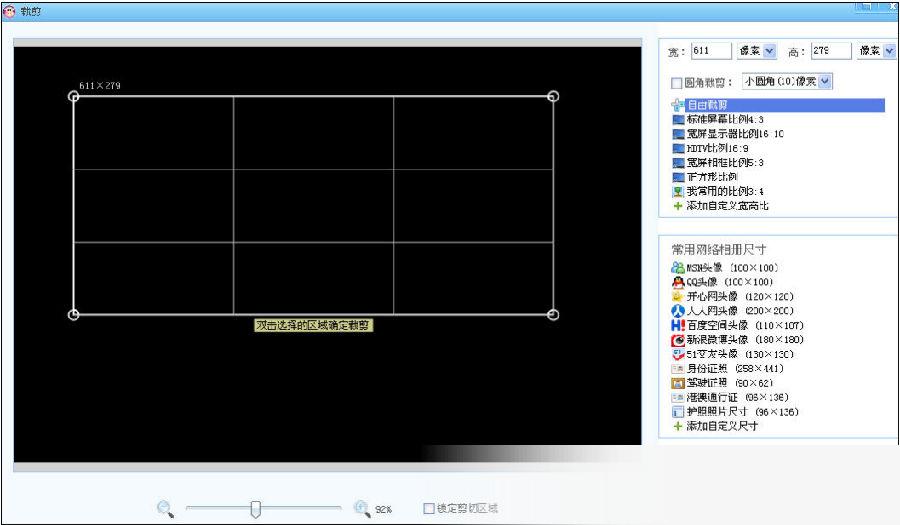
Task: Choose the QQ头像 penguin icon
Action: point(678,282)
